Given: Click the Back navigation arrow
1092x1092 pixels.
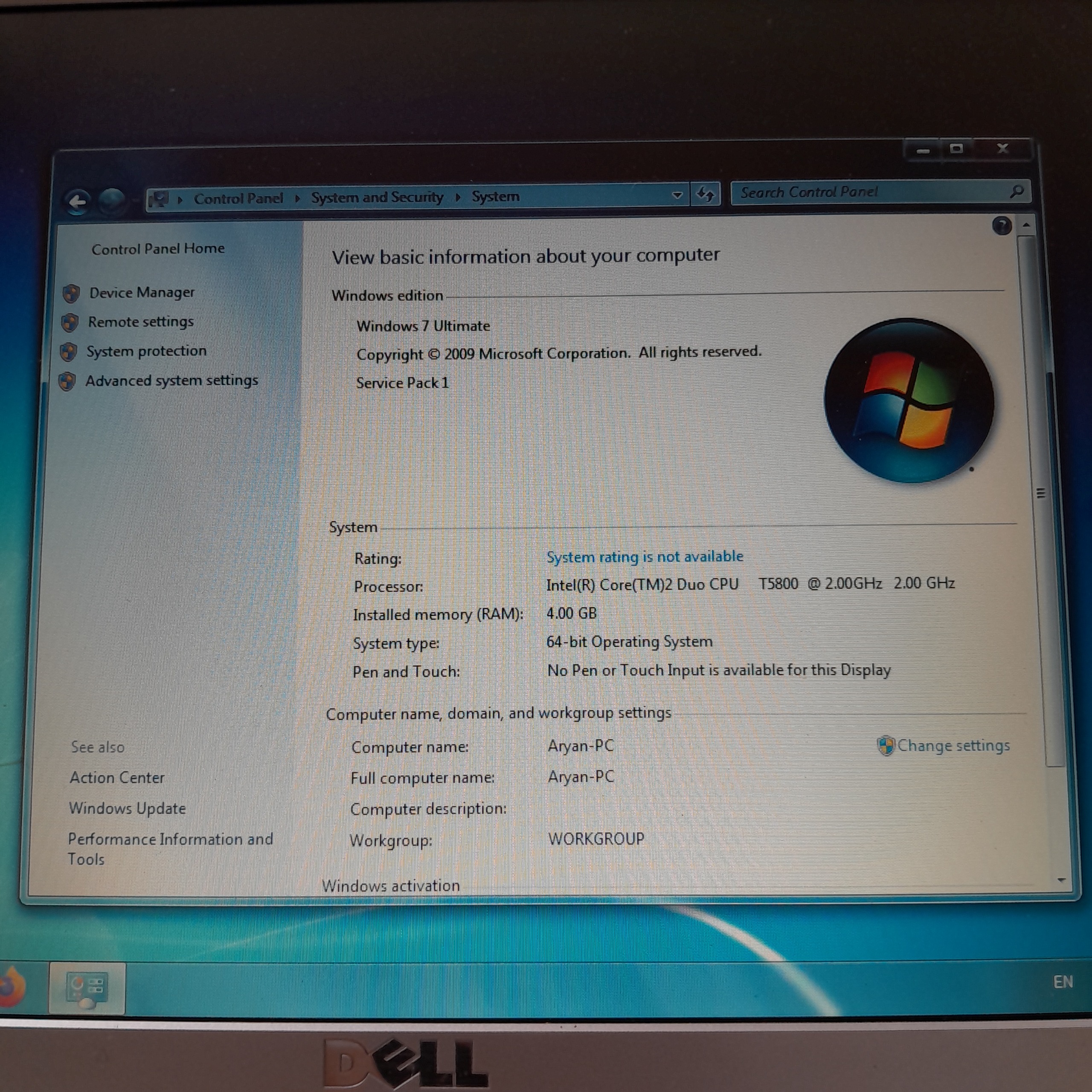Looking at the screenshot, I should point(78,201).
